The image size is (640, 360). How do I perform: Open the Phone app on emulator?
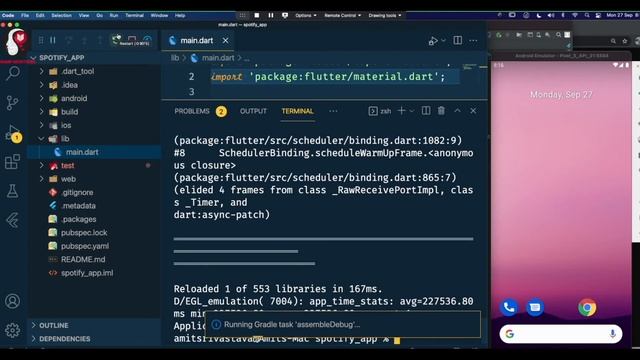pos(509,307)
